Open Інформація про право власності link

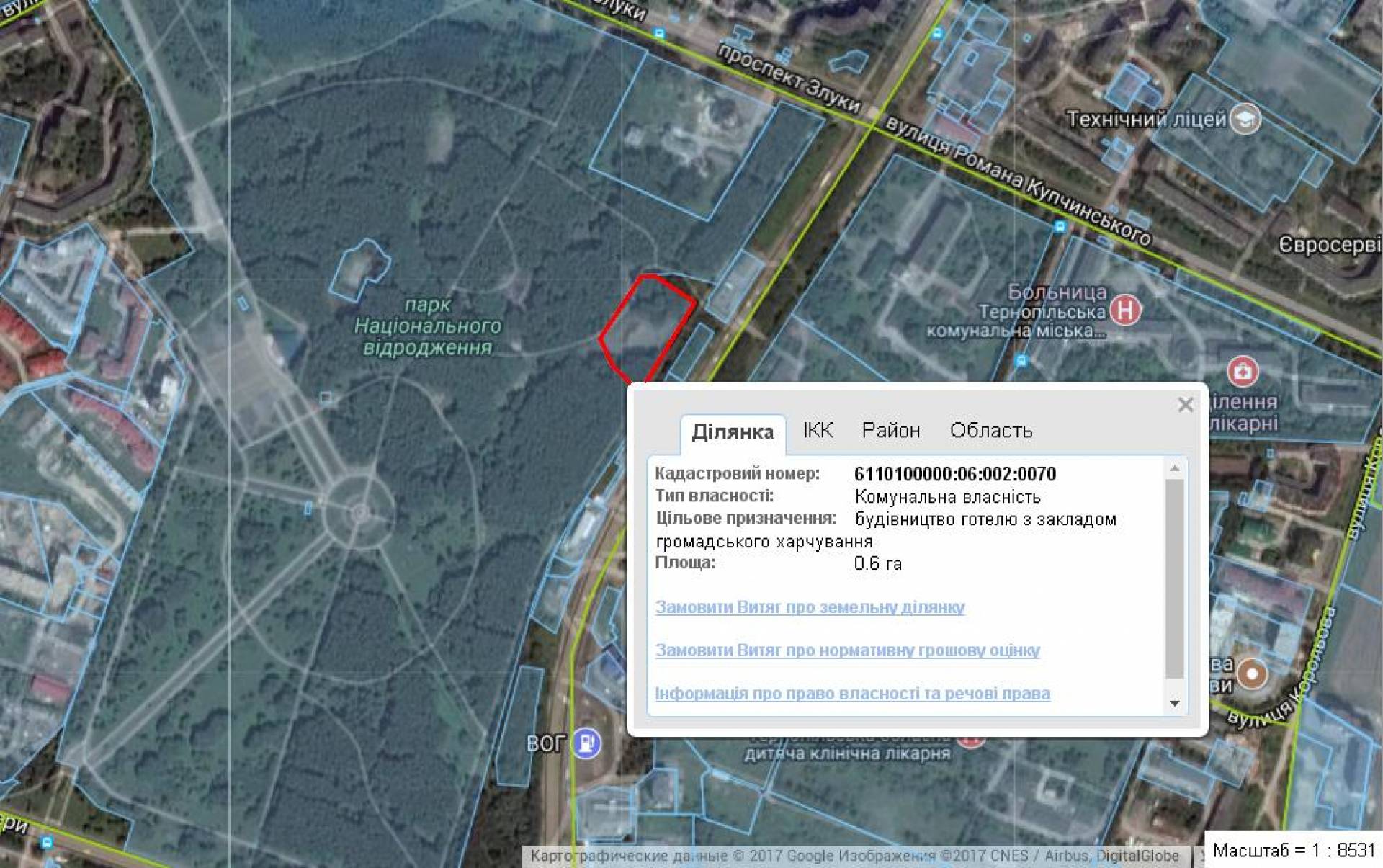tap(852, 694)
